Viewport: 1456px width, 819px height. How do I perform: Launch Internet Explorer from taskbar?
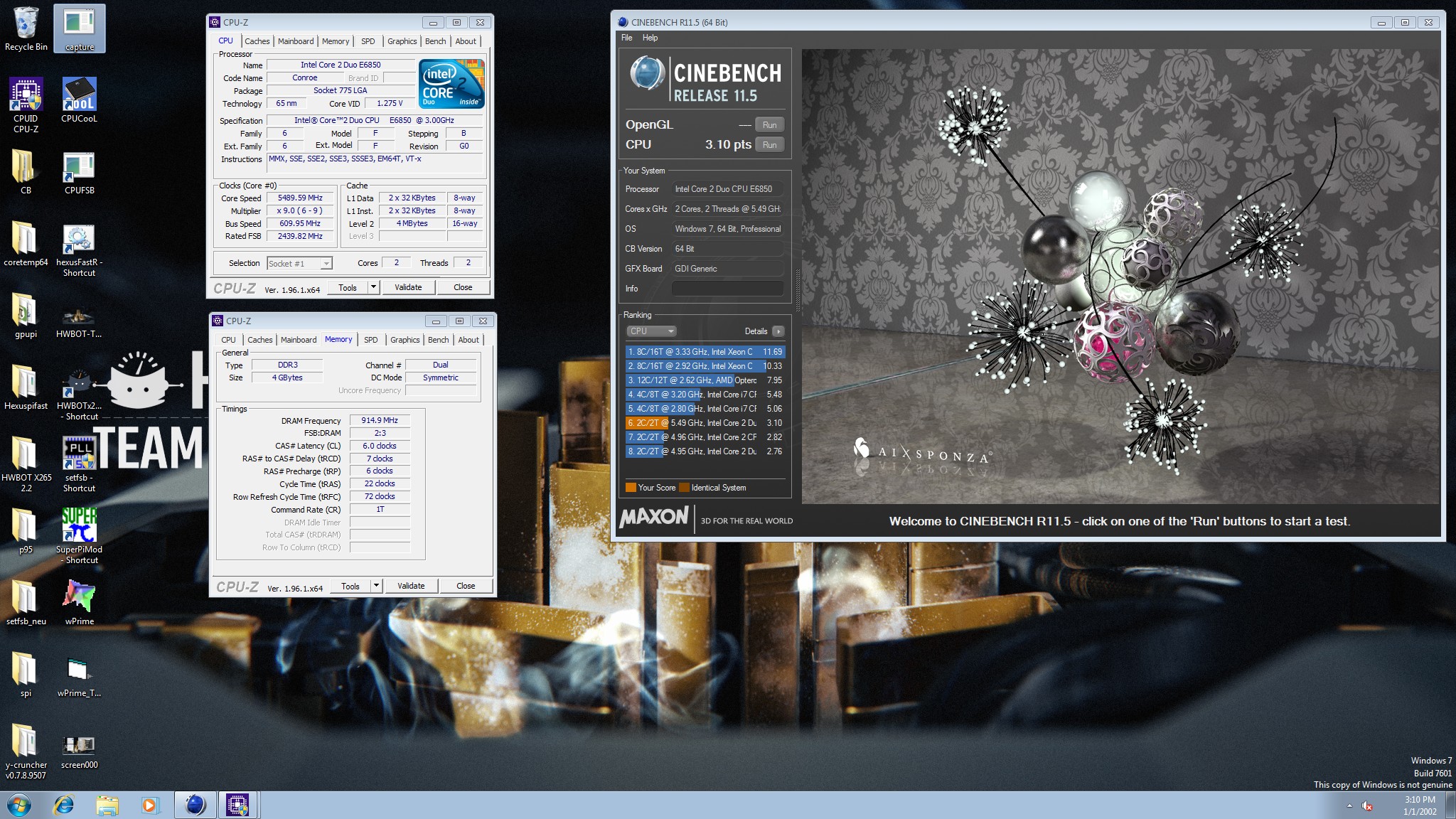[x=64, y=805]
